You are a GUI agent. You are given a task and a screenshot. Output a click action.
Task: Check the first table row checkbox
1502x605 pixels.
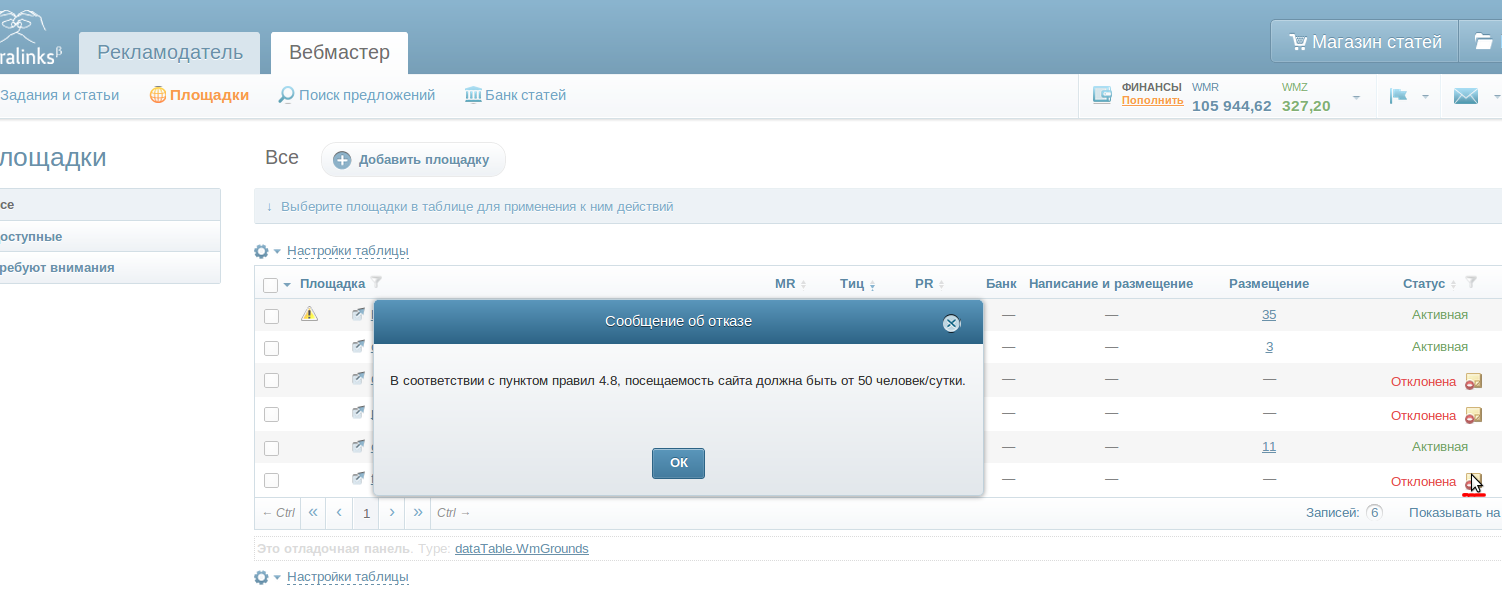coord(271,316)
